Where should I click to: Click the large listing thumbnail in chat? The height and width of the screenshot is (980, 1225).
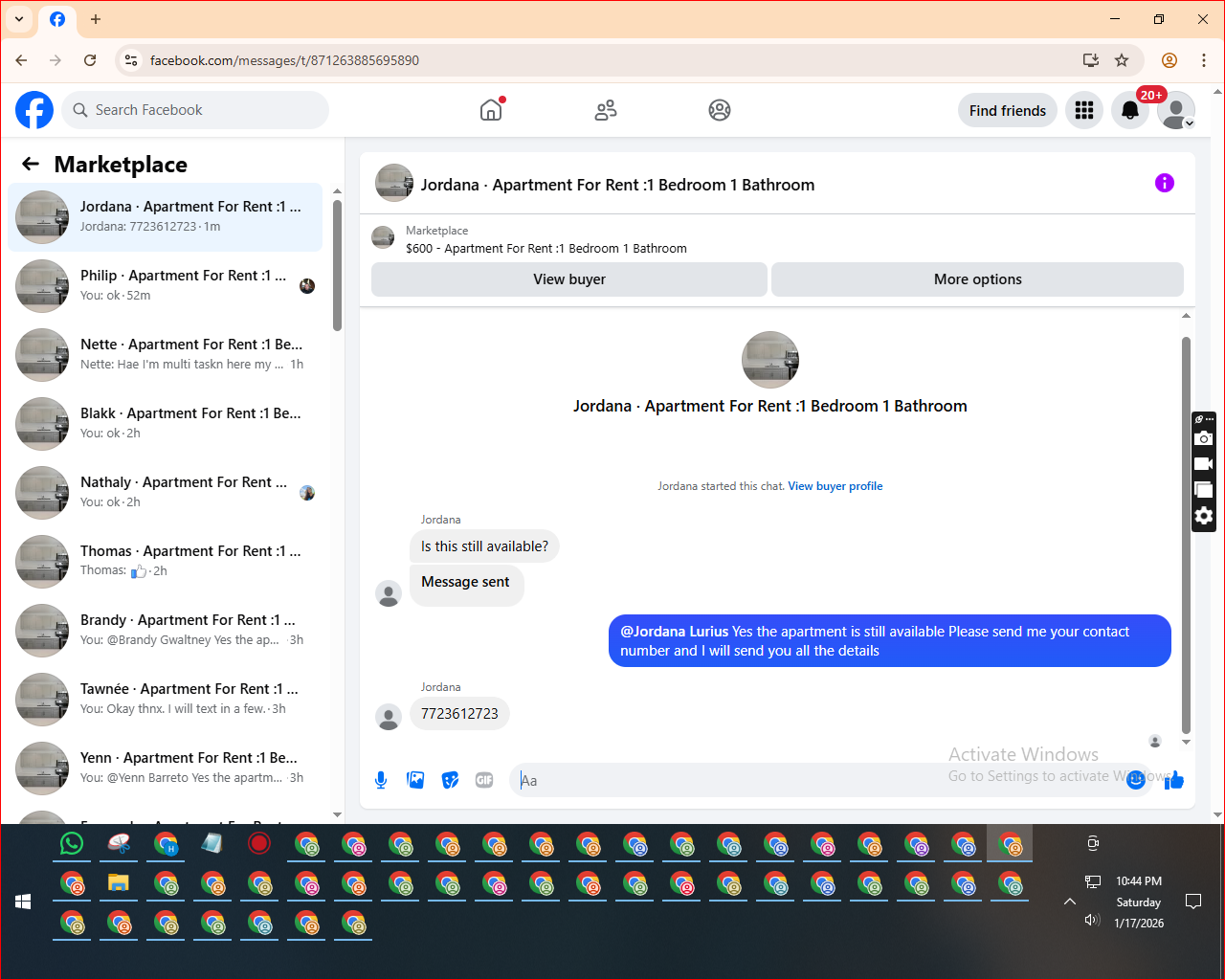(x=770, y=360)
